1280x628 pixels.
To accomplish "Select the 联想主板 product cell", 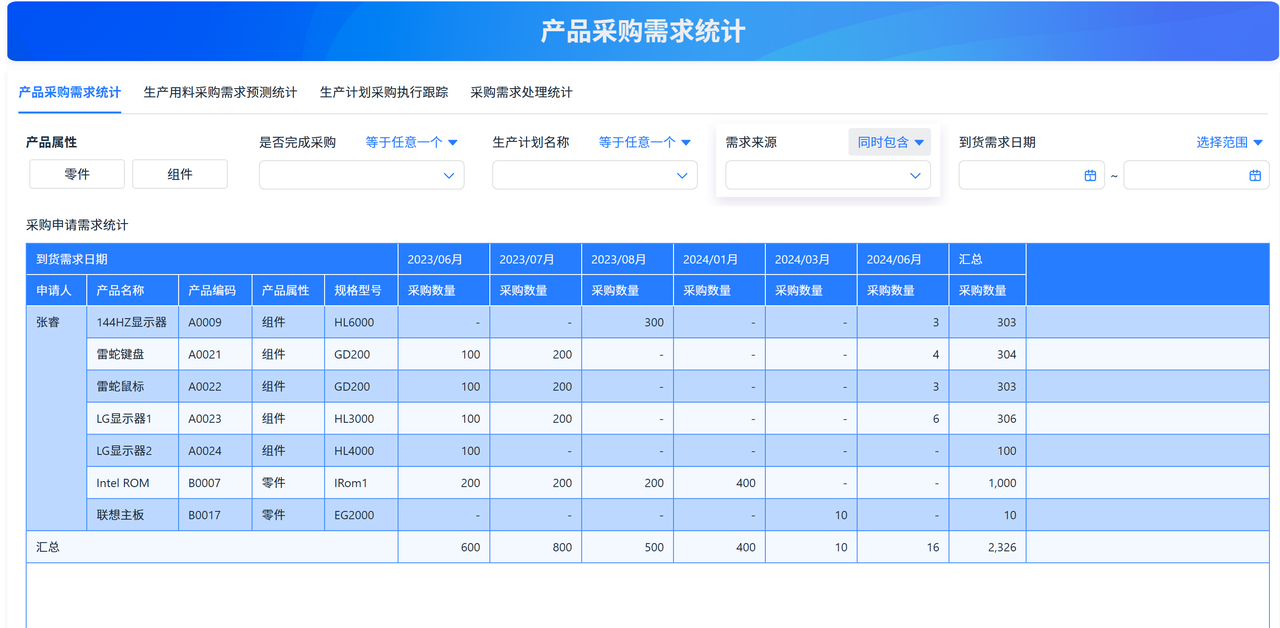I will (133, 515).
